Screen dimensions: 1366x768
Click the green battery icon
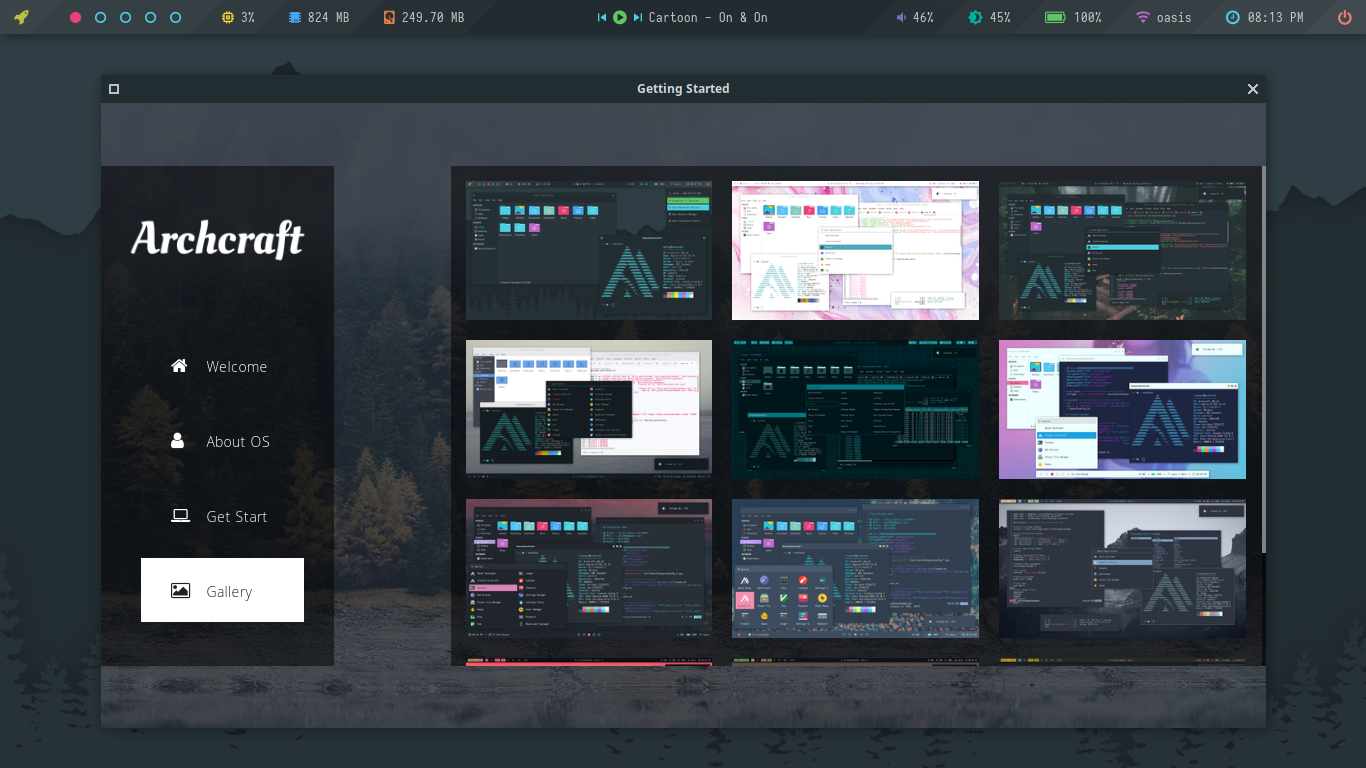(1055, 18)
